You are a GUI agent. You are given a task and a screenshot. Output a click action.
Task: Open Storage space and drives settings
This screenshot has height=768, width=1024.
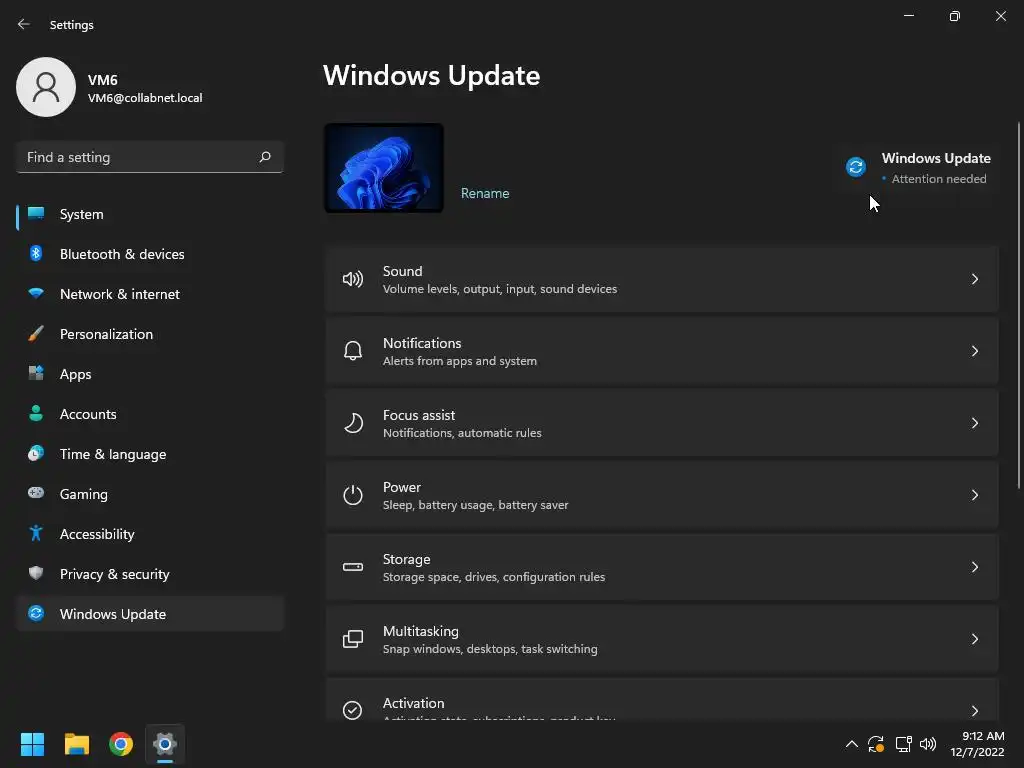tap(662, 567)
